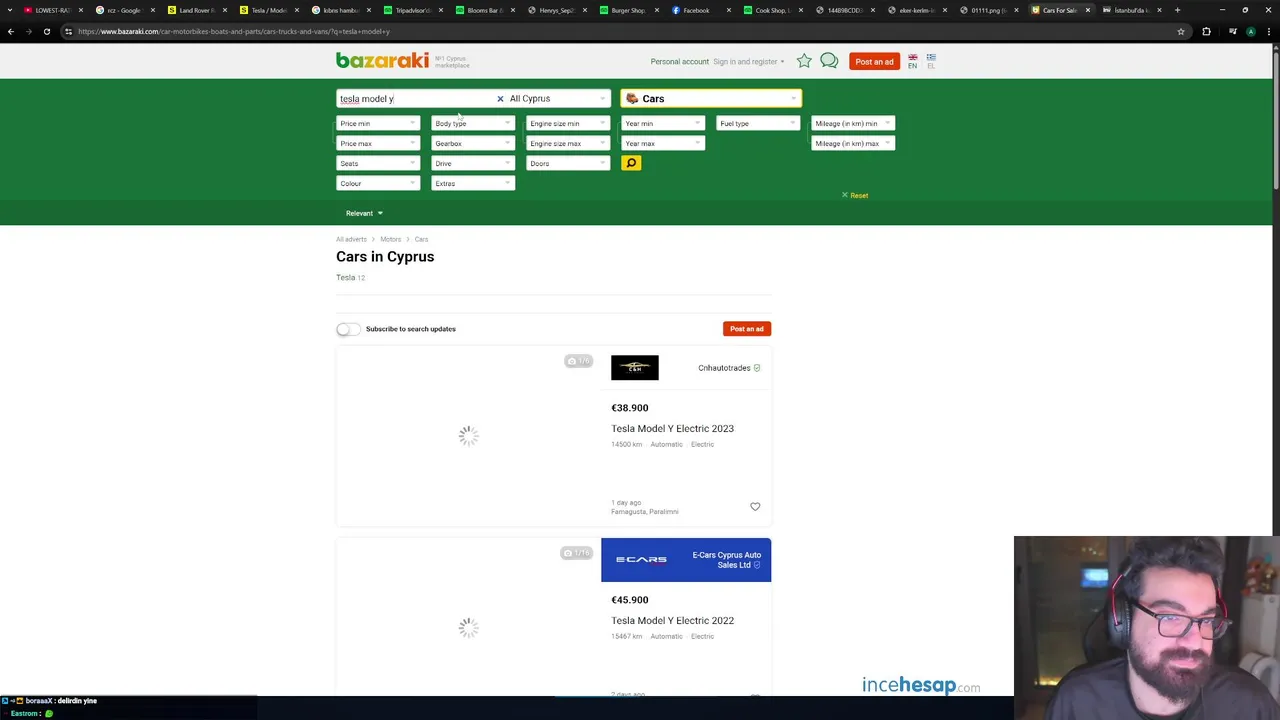
Task: Open the favorites star icon
Action: tap(804, 61)
